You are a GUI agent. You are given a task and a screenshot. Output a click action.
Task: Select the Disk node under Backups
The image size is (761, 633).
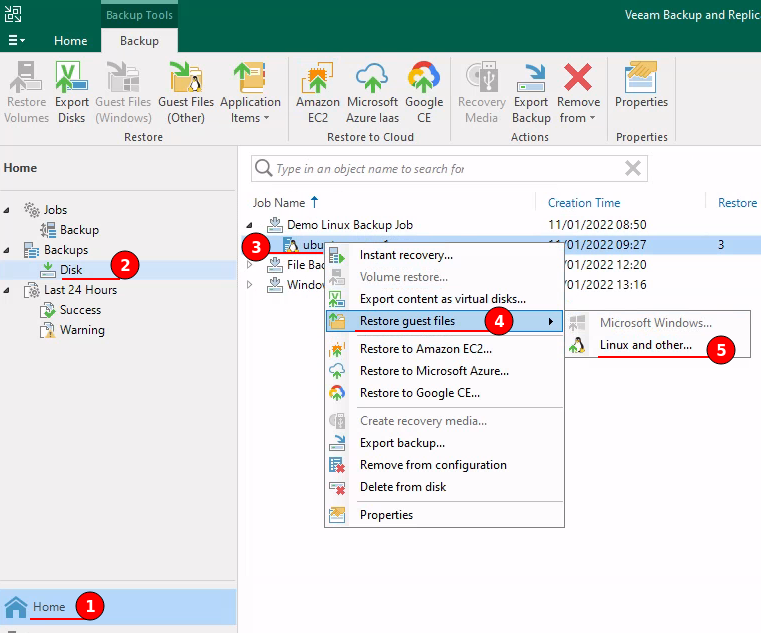pyautogui.click(x=71, y=270)
